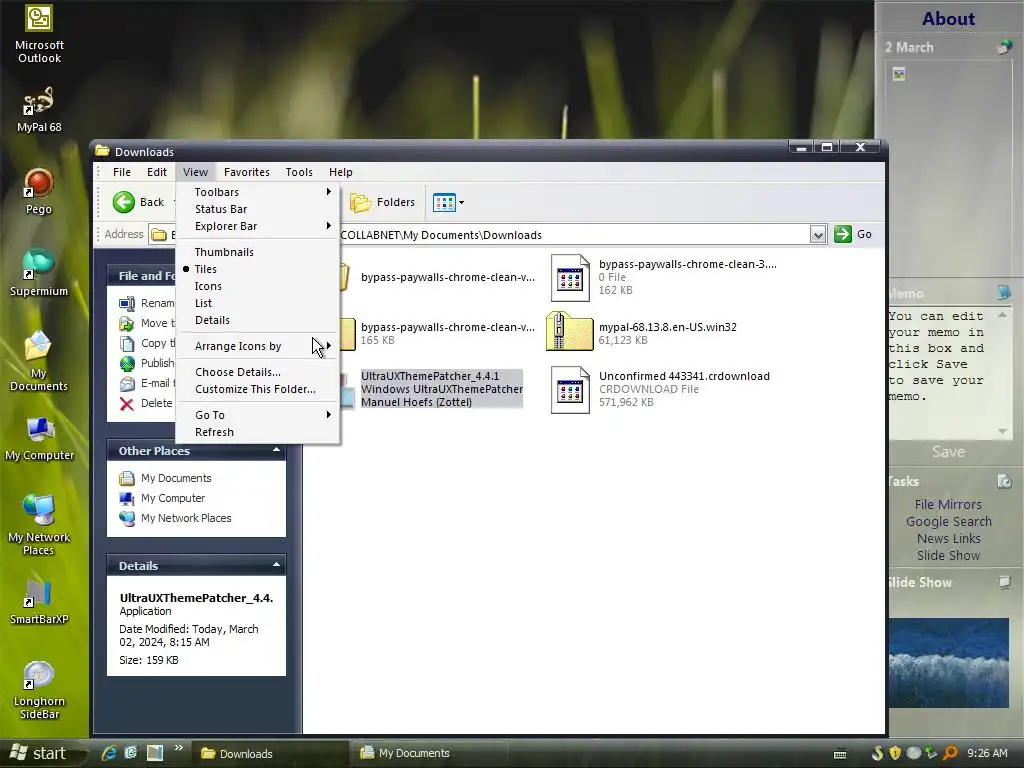This screenshot has width=1024, height=768.
Task: Open Microsoft Outlook desktop icon
Action: pos(39,34)
